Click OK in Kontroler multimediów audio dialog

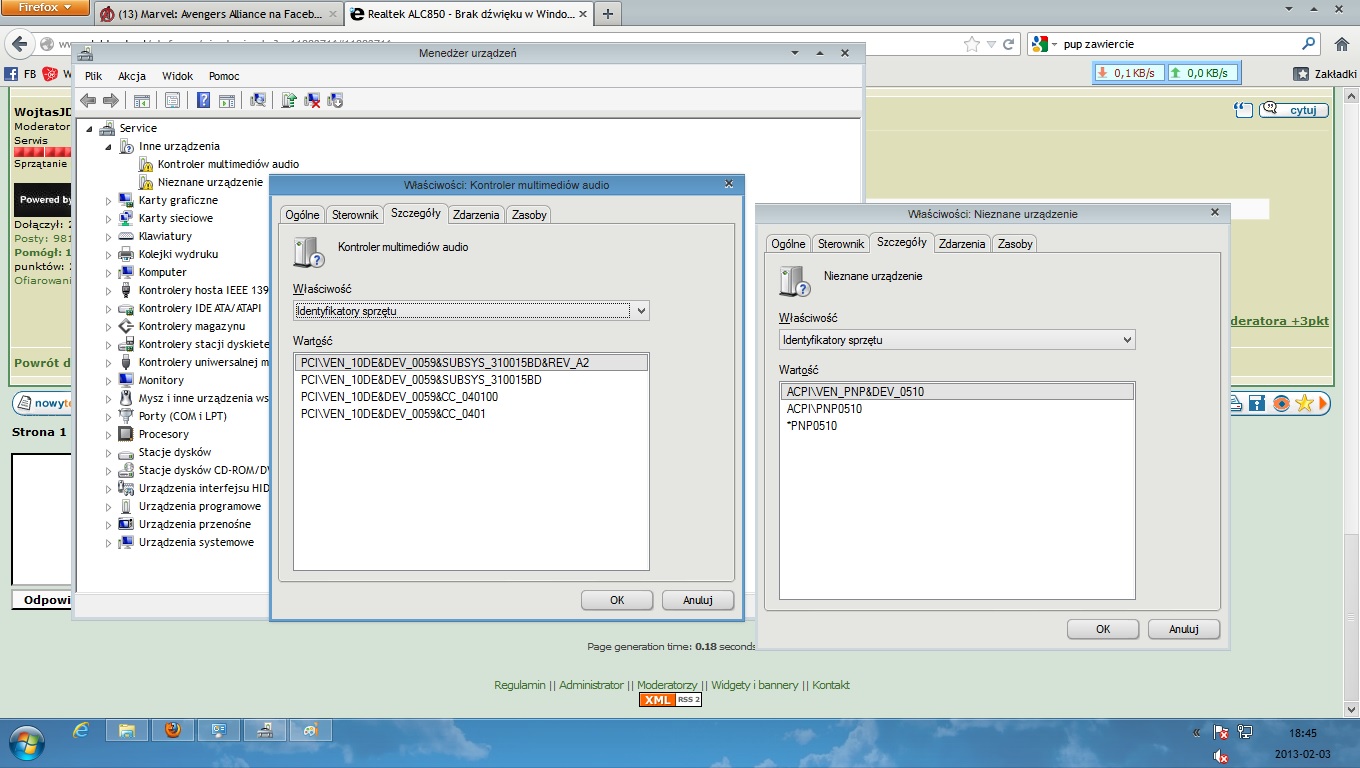pyautogui.click(x=617, y=600)
